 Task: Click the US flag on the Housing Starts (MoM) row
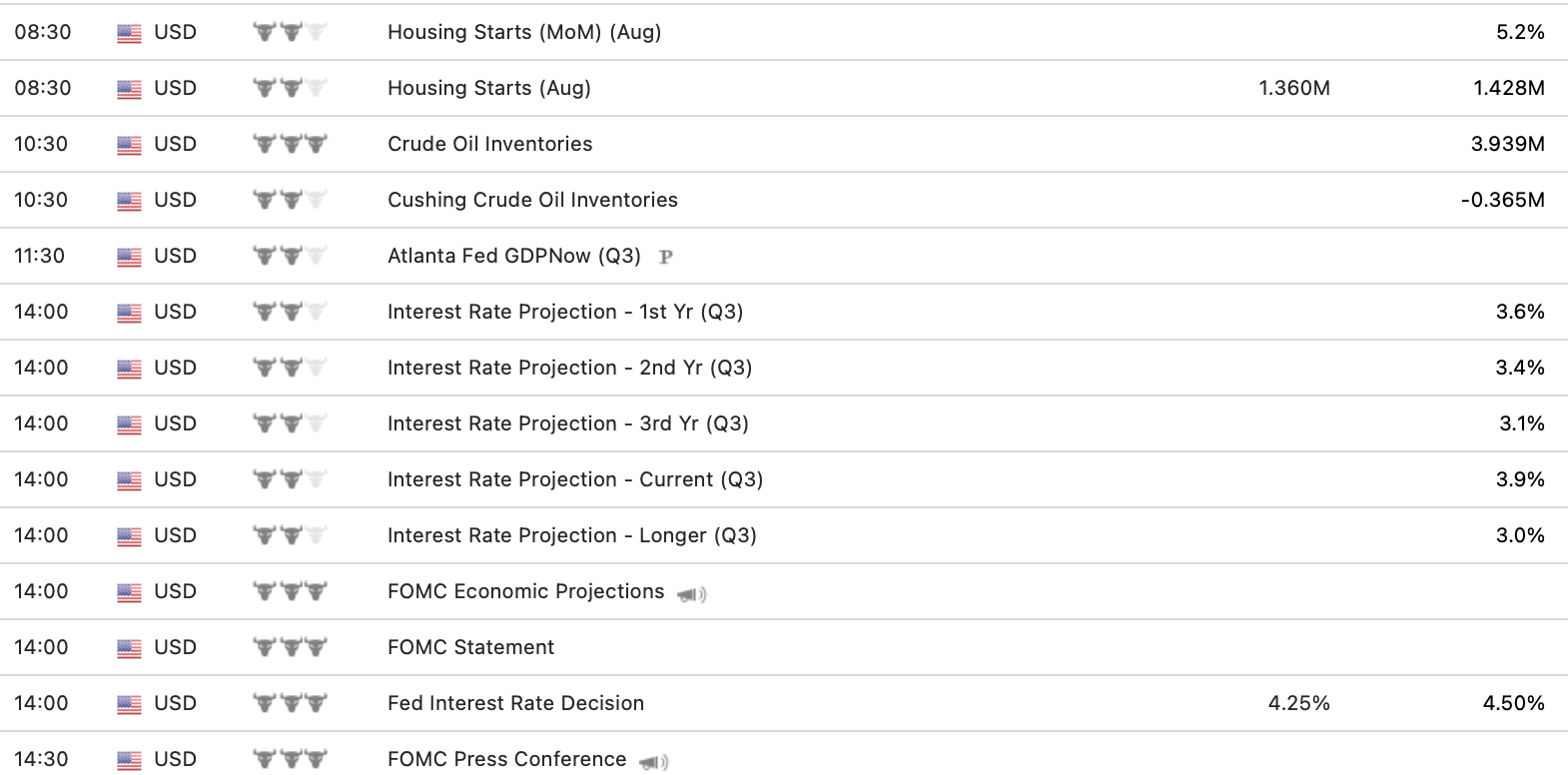[129, 33]
